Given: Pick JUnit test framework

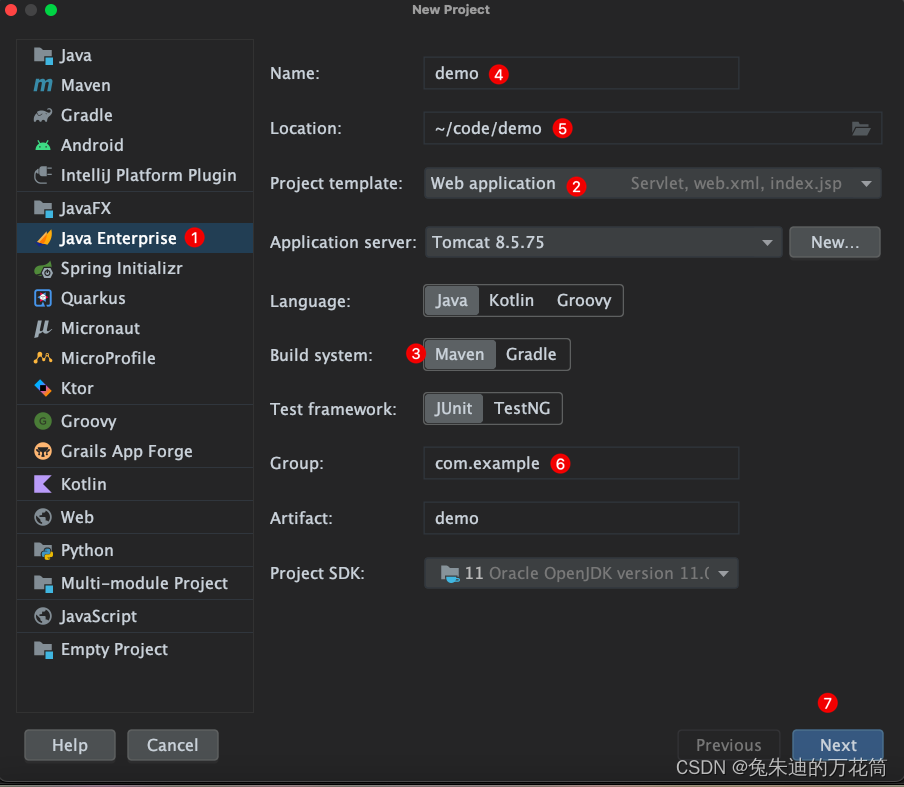Looking at the screenshot, I should point(454,409).
